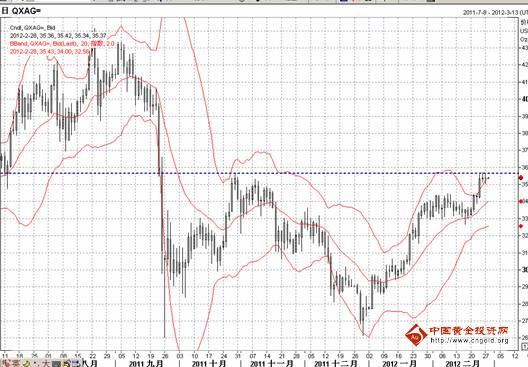Select the blue dotted horizontal price line
The width and height of the screenshot is (528, 367).
[259, 173]
